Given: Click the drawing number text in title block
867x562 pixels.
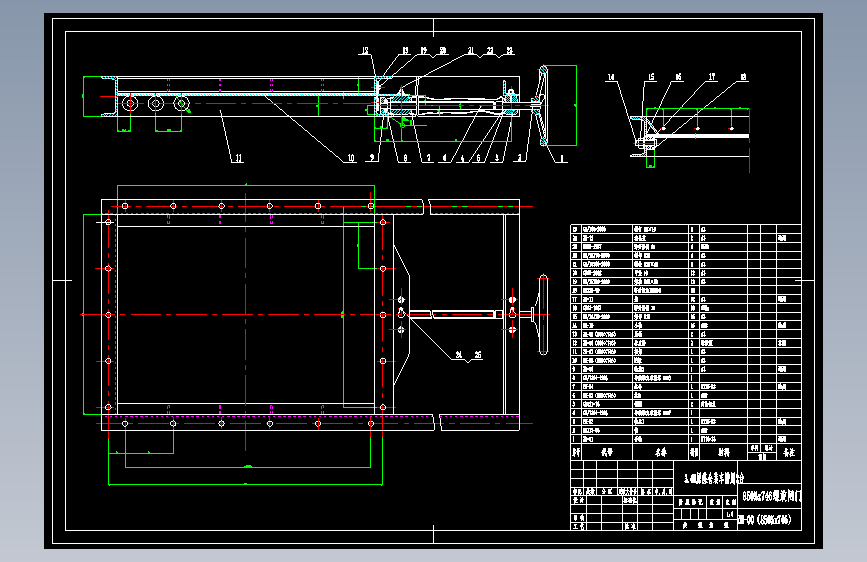Looking at the screenshot, I should (x=766, y=520).
